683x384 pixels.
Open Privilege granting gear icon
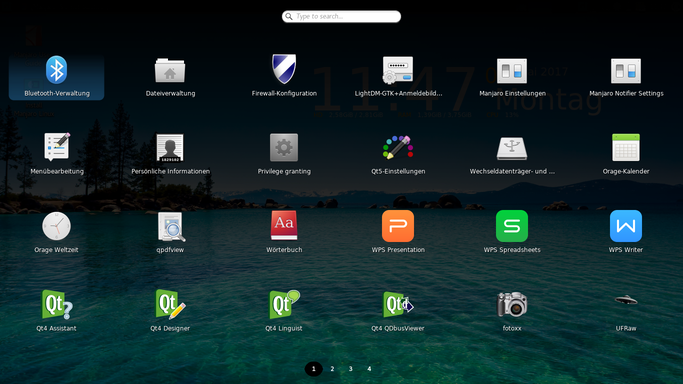[x=284, y=148]
